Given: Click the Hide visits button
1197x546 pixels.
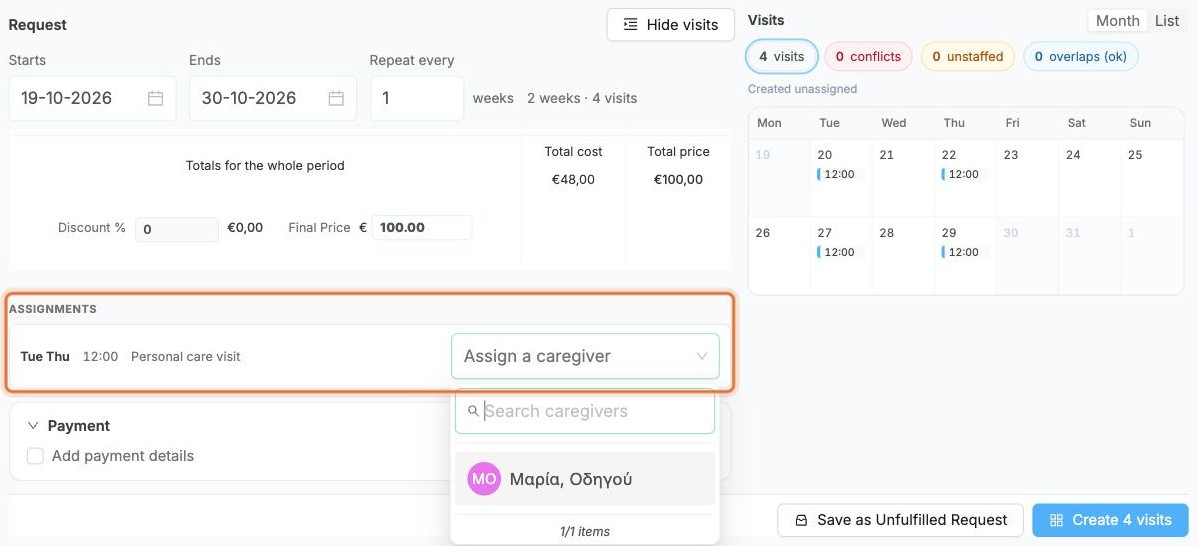Looking at the screenshot, I should pos(670,24).
